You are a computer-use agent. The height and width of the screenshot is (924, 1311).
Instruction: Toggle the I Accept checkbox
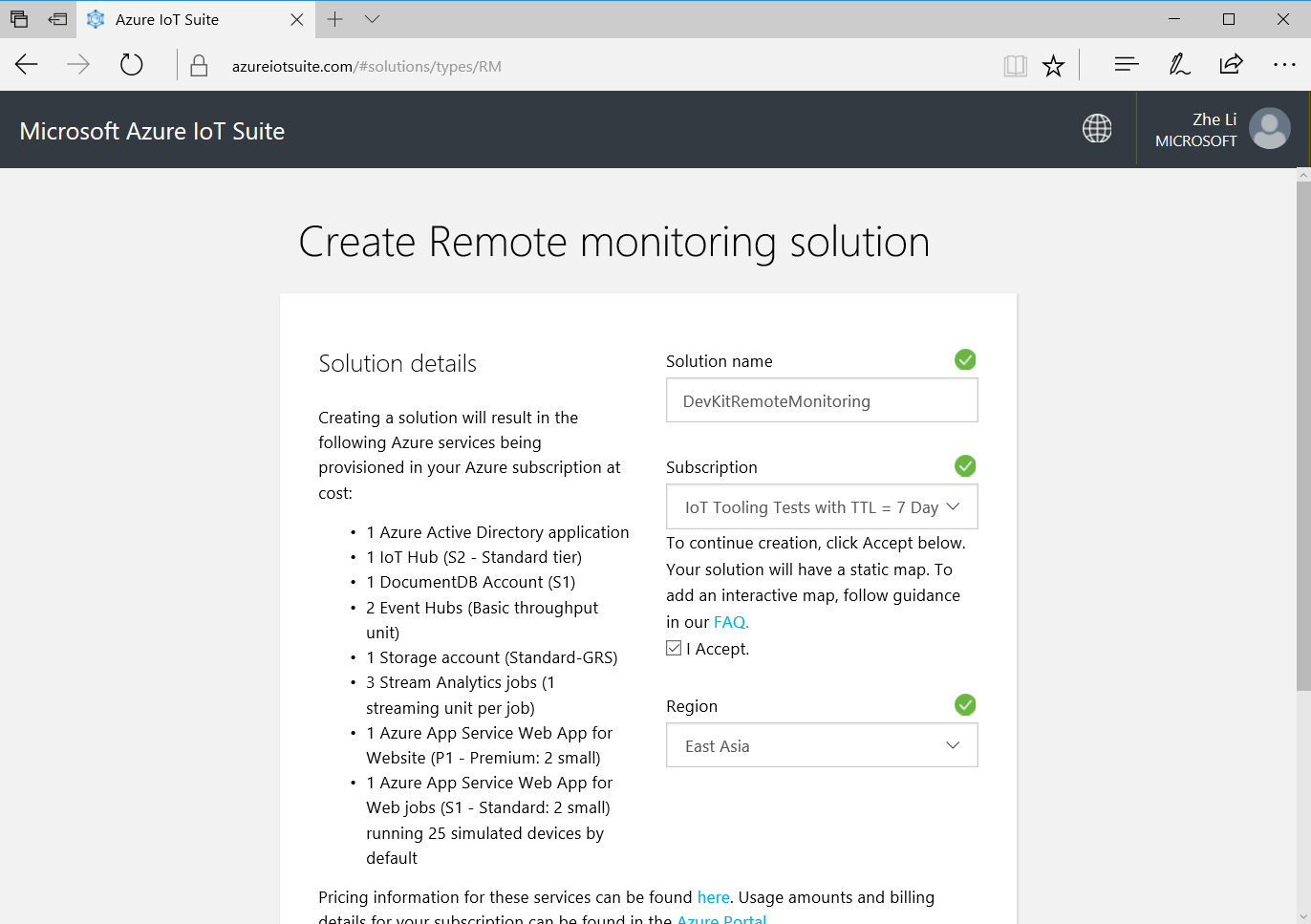pyautogui.click(x=674, y=648)
